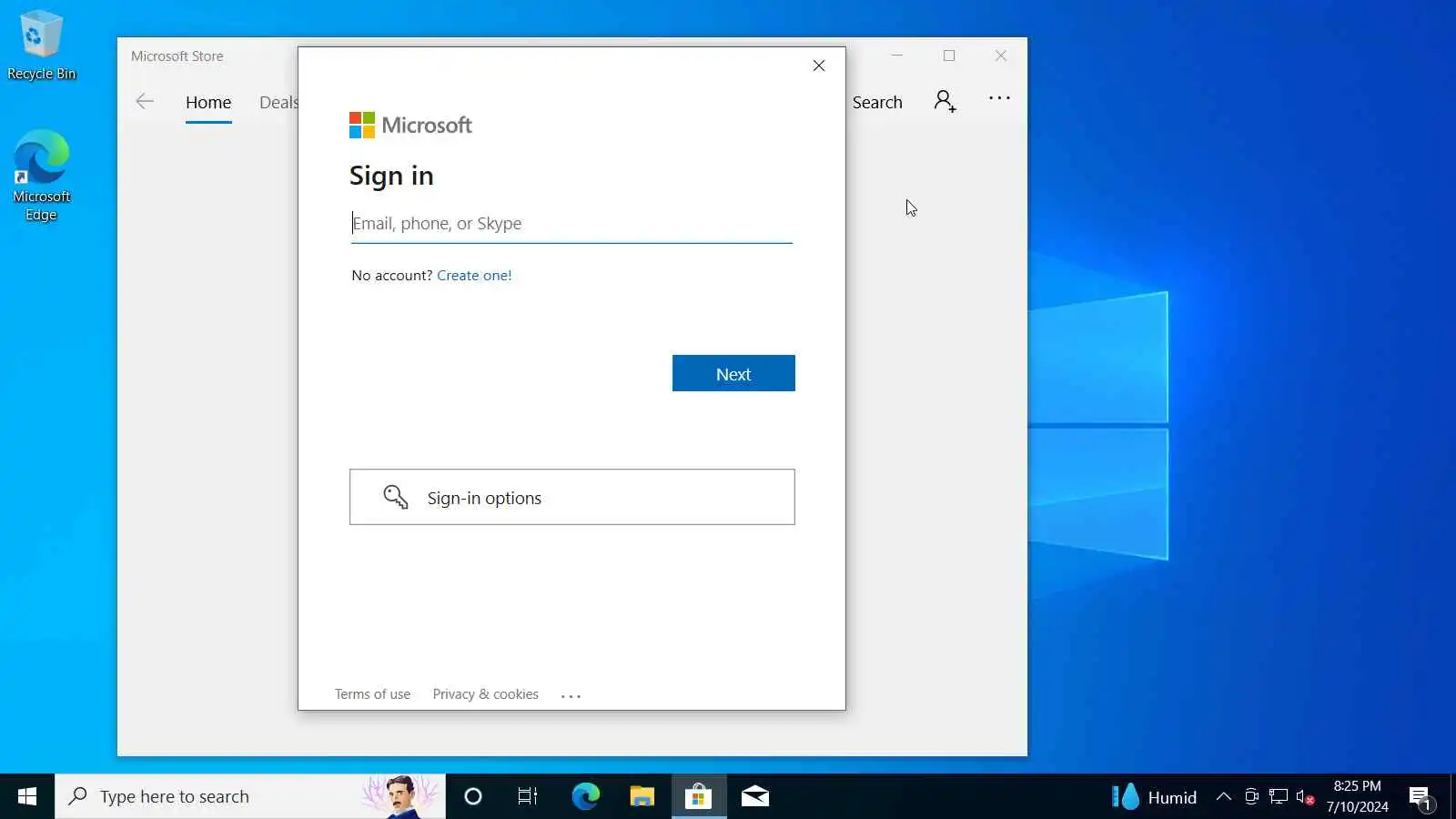Open the Create one! account link
The height and width of the screenshot is (819, 1456).
pos(474,275)
